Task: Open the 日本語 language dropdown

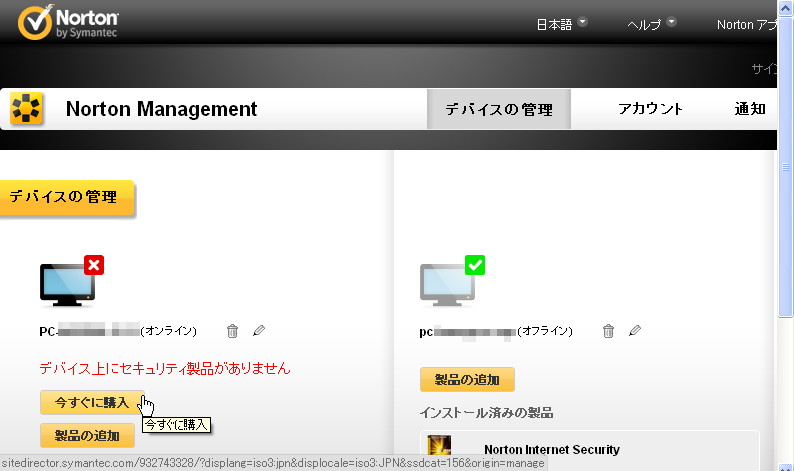Action: pyautogui.click(x=562, y=24)
